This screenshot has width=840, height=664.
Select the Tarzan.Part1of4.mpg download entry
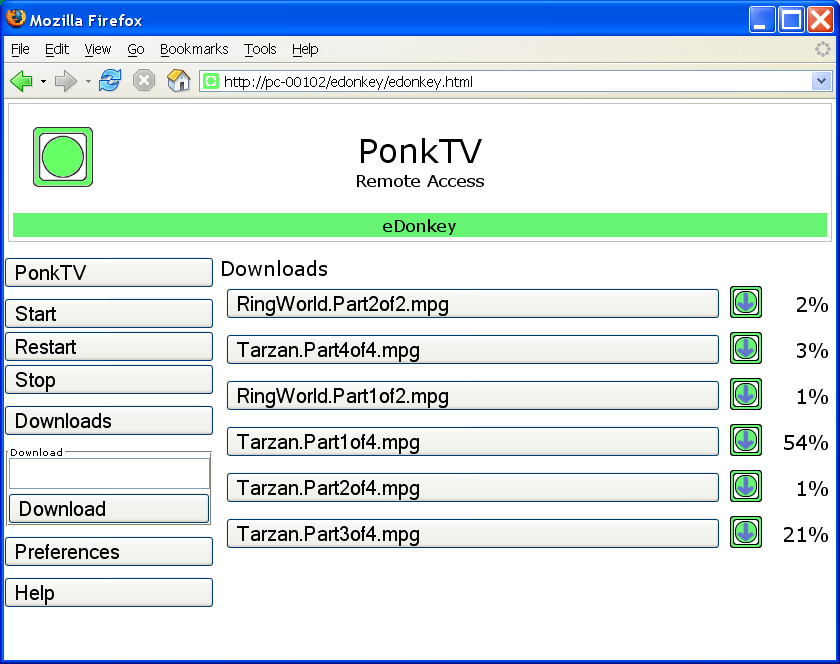click(x=472, y=442)
